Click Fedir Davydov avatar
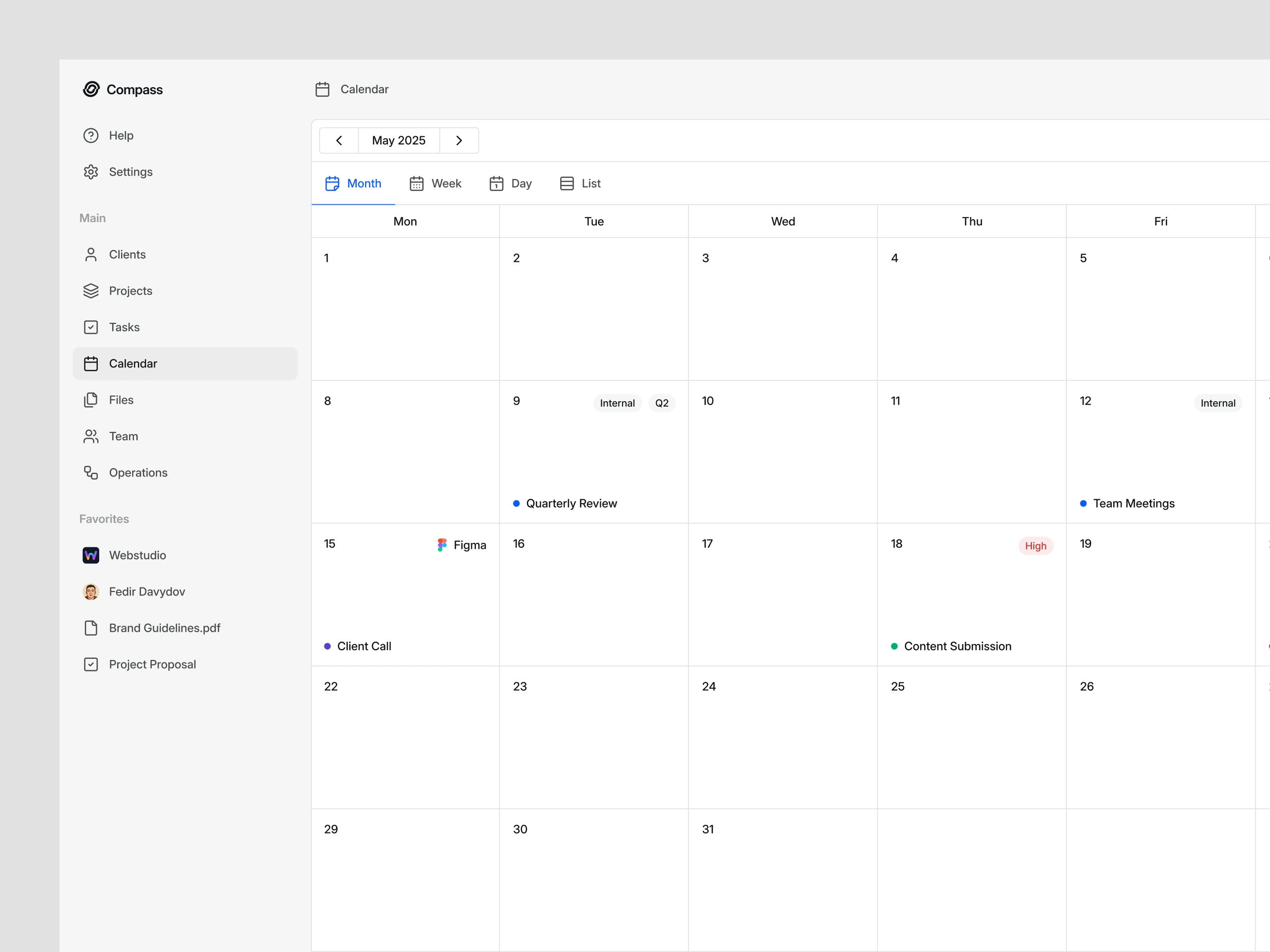1270x952 pixels. pos(91,592)
